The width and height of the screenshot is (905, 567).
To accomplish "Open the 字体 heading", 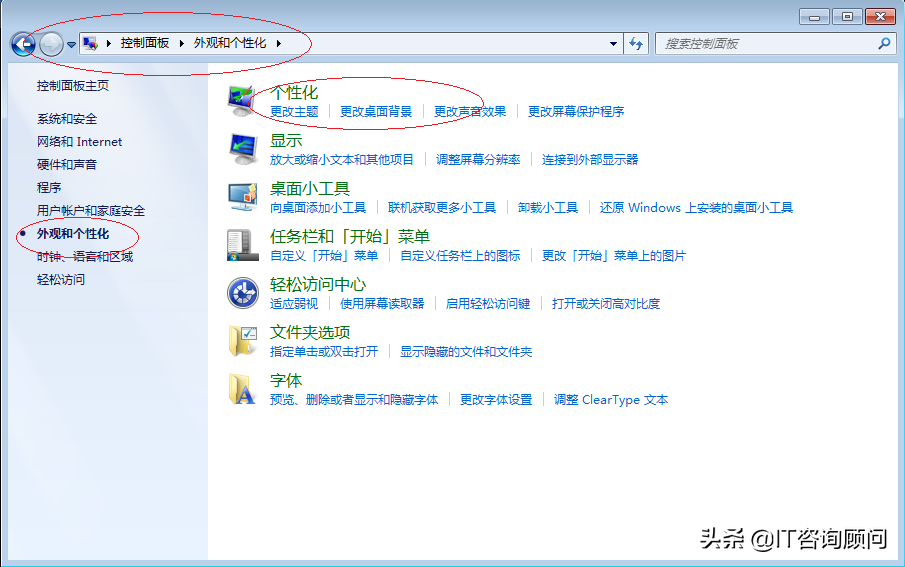I will [x=286, y=381].
